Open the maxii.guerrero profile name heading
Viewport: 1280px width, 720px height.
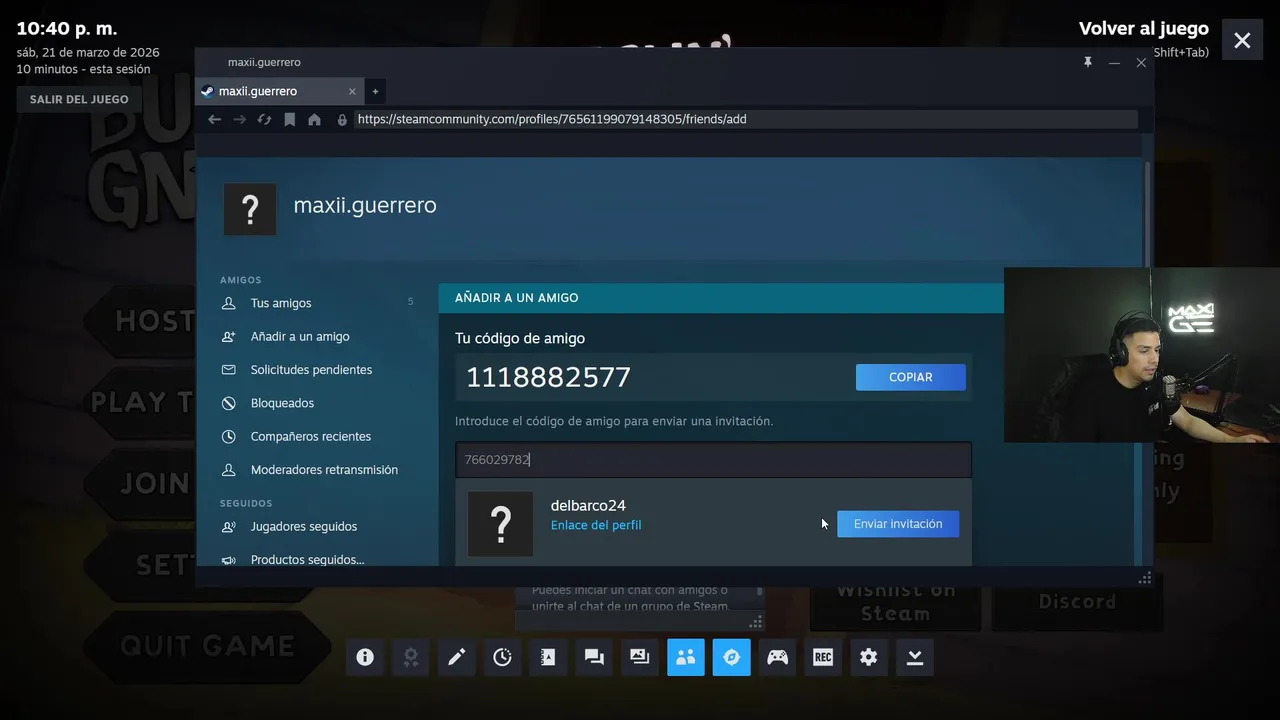(365, 205)
